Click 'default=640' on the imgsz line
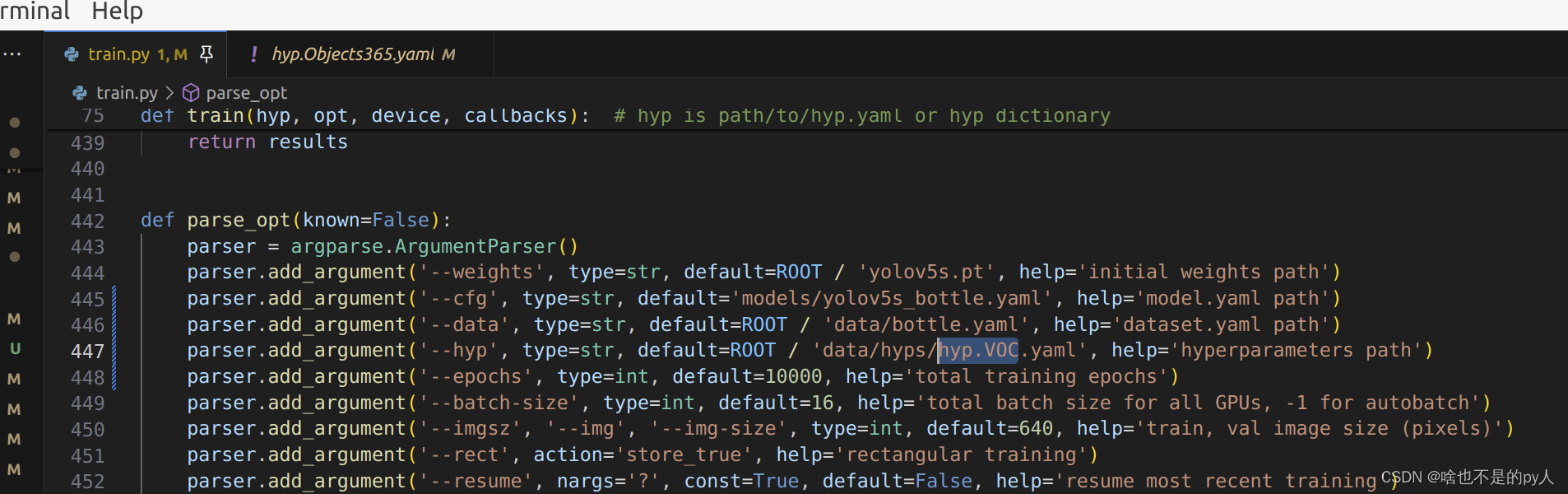This screenshot has width=1568, height=494. pyautogui.click(x=990, y=429)
